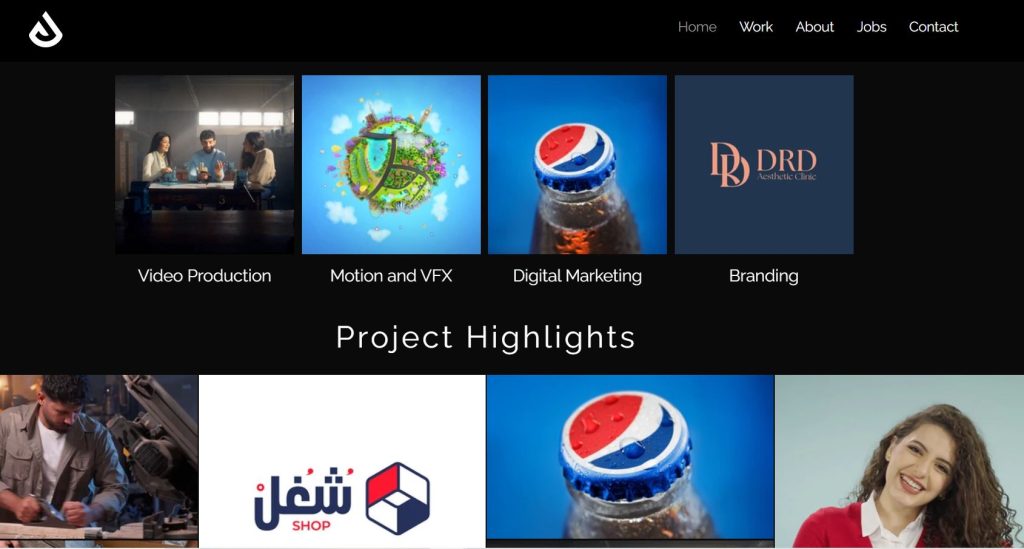
Task: Click the red cube Shop logo icon
Action: 397,498
